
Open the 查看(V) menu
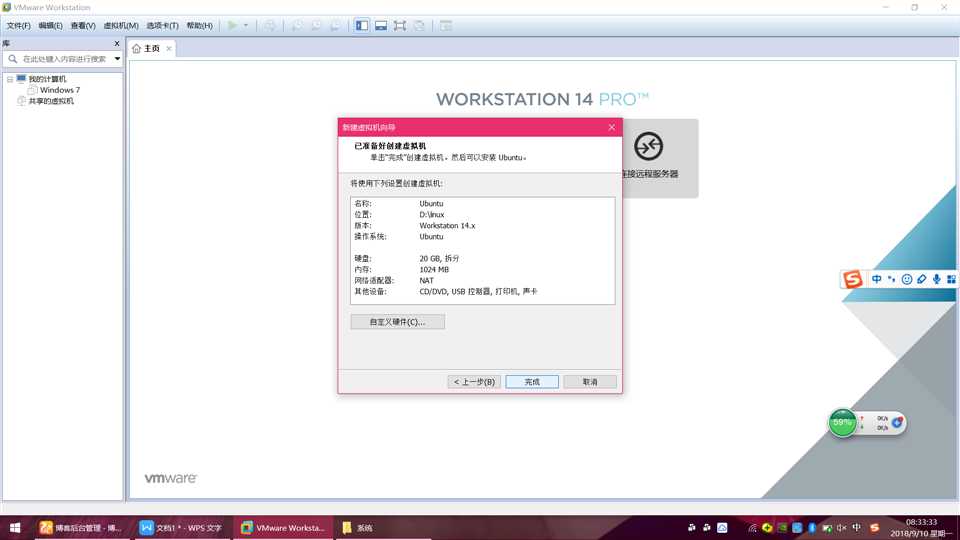pyautogui.click(x=83, y=26)
